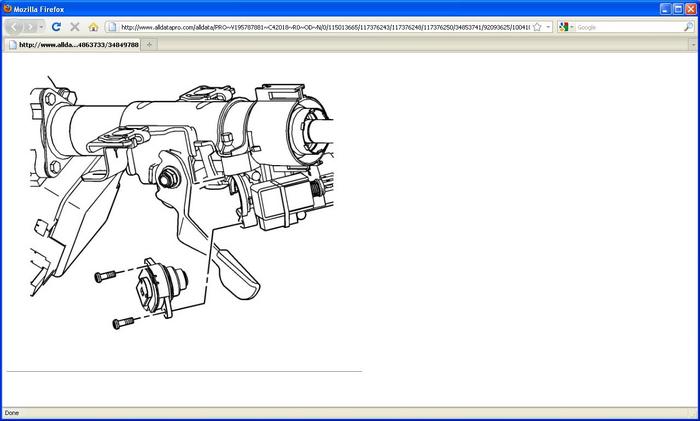Open a new tab
Screen dimensions: 700x421
pyautogui.click(x=149, y=45)
